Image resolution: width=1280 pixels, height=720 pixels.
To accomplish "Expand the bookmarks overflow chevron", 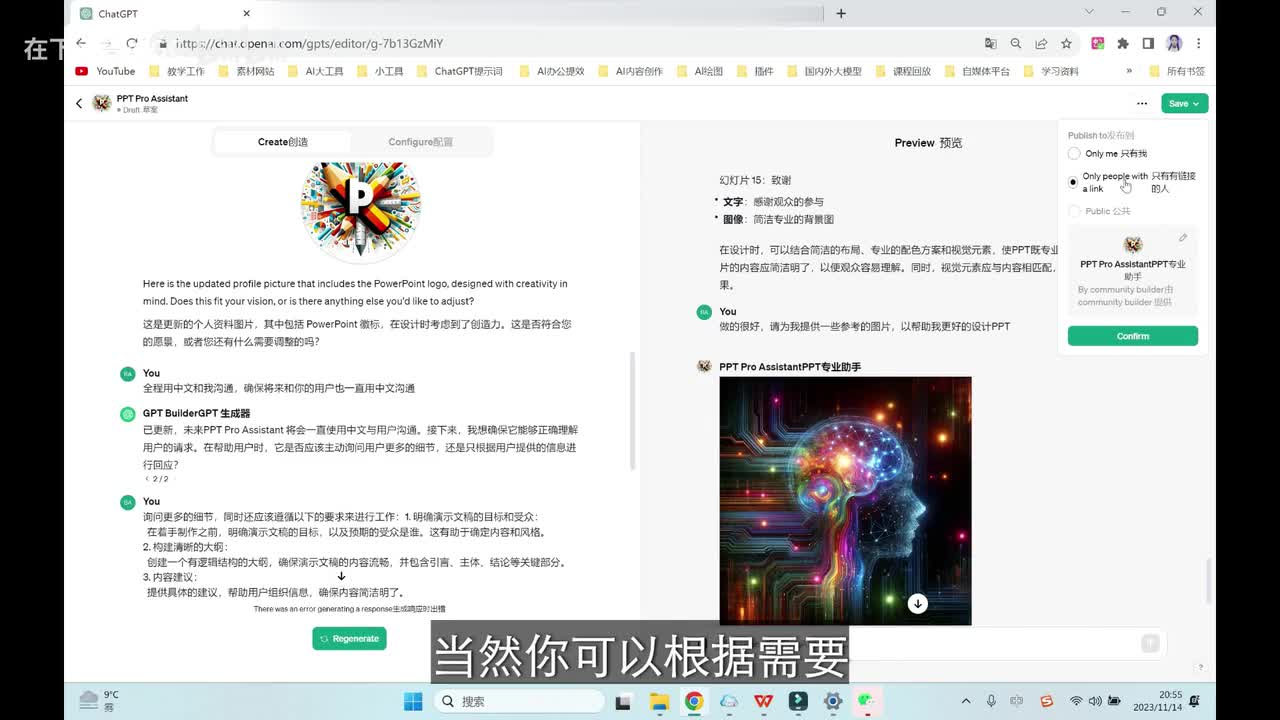I will 1129,71.
